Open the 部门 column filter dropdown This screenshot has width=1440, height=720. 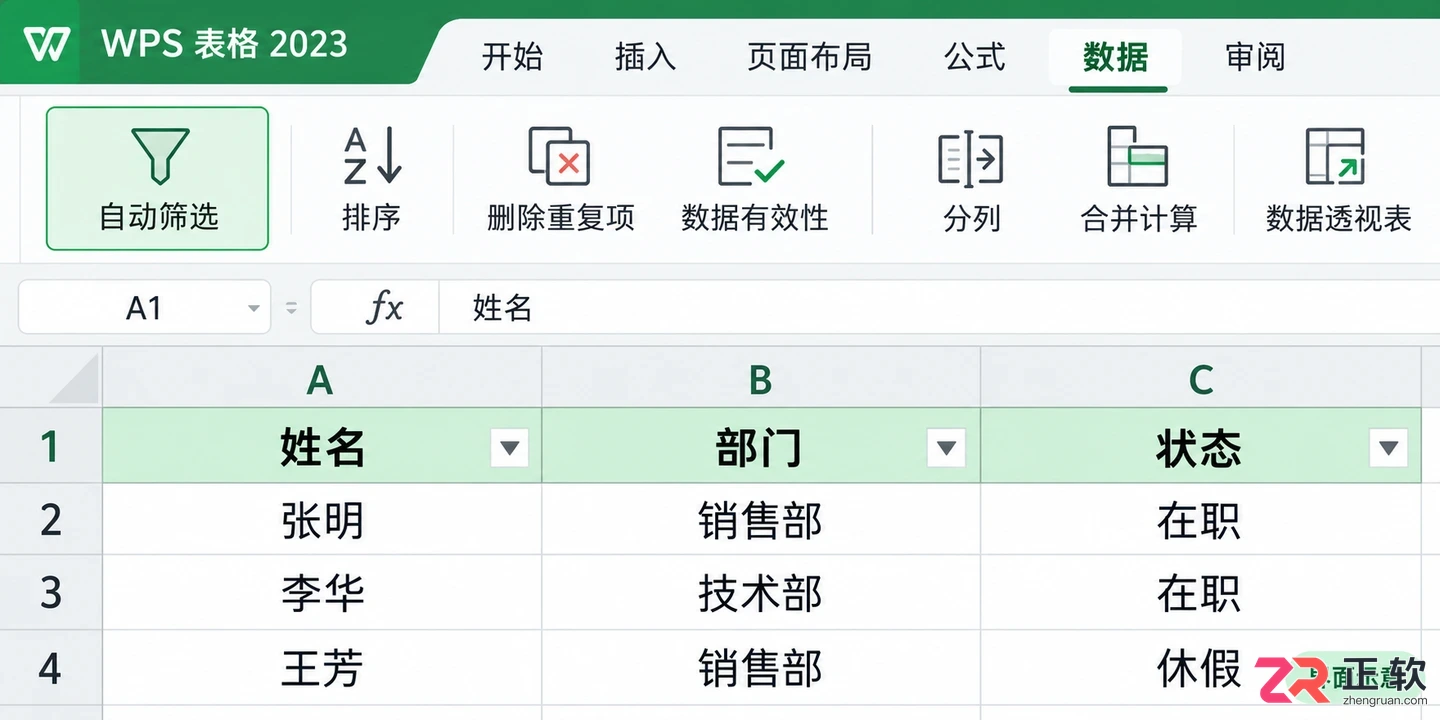tap(946, 447)
